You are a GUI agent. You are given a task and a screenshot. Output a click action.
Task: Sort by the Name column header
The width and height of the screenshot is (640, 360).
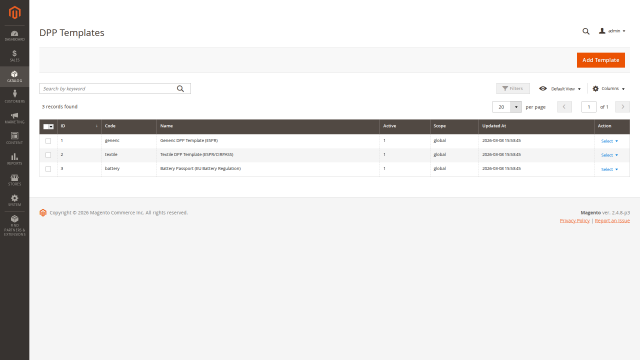(x=268, y=126)
